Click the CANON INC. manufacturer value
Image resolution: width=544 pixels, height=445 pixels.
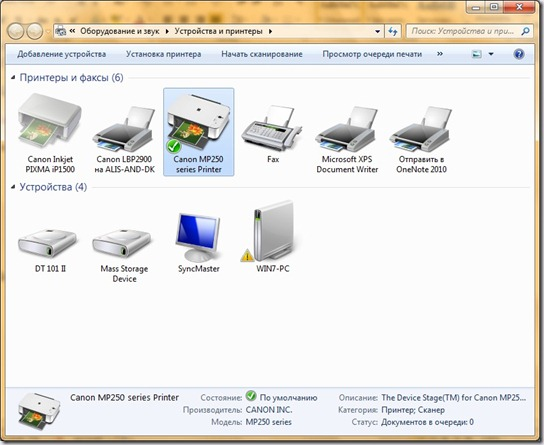point(269,410)
